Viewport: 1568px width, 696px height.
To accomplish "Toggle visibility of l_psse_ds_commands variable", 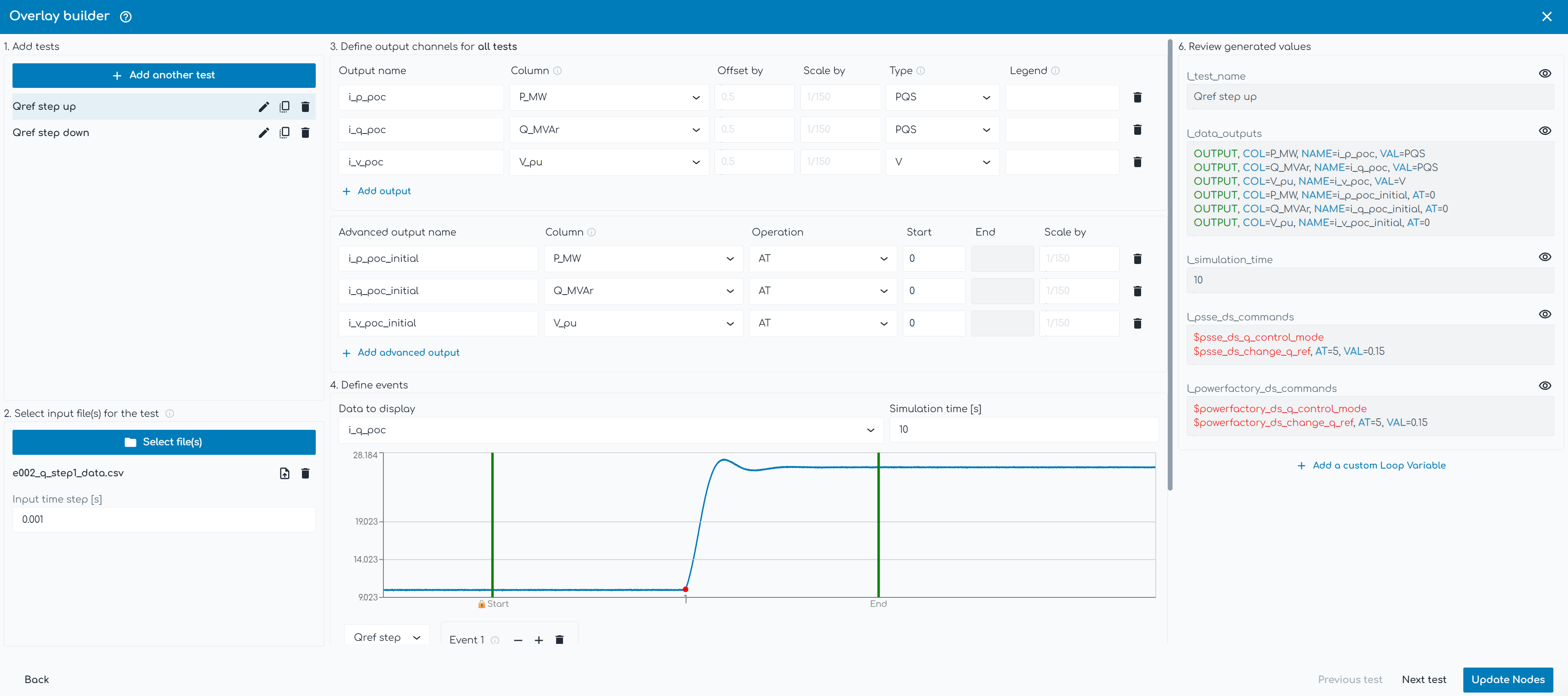I will click(1544, 314).
